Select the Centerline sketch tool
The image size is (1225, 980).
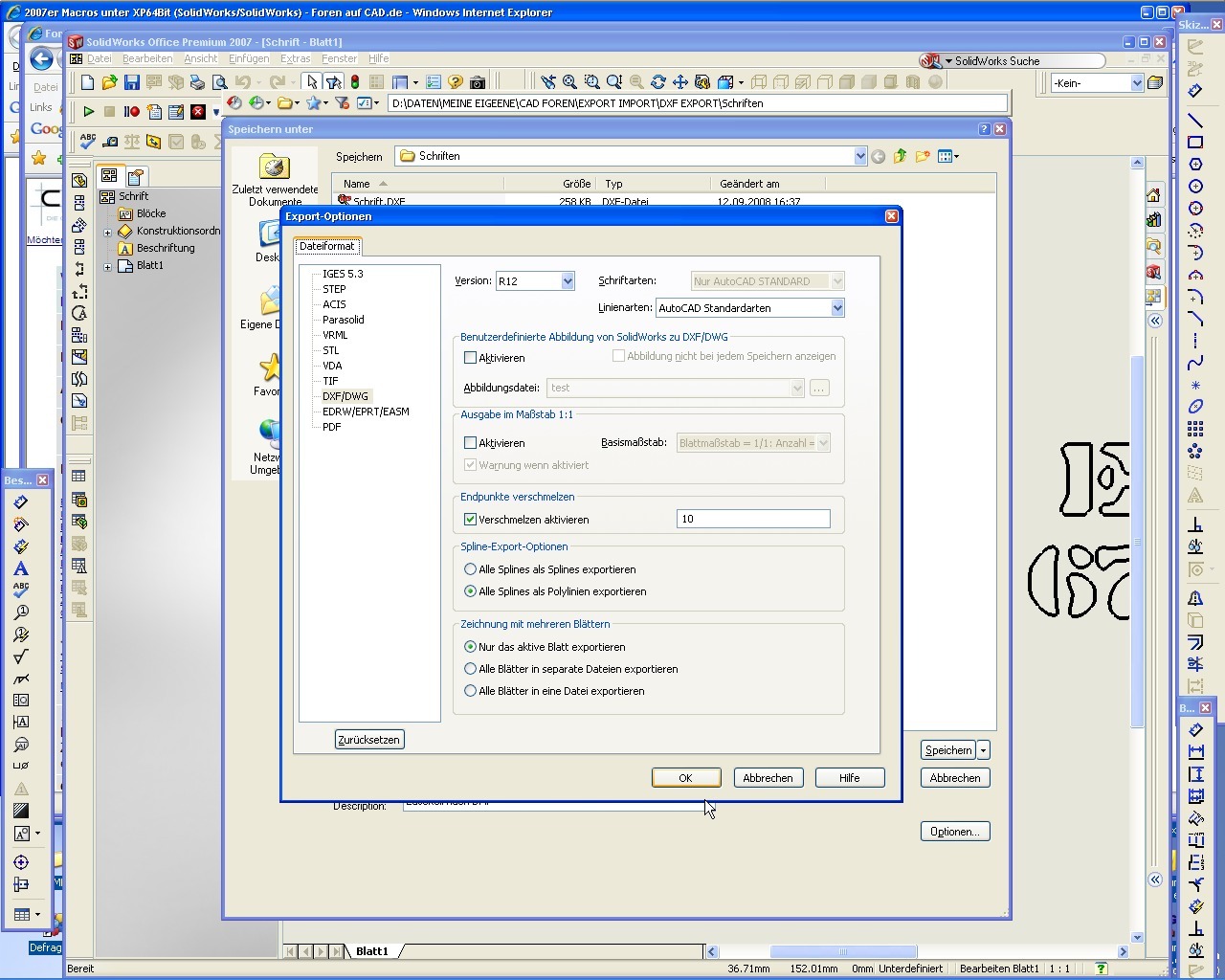pyautogui.click(x=1195, y=341)
